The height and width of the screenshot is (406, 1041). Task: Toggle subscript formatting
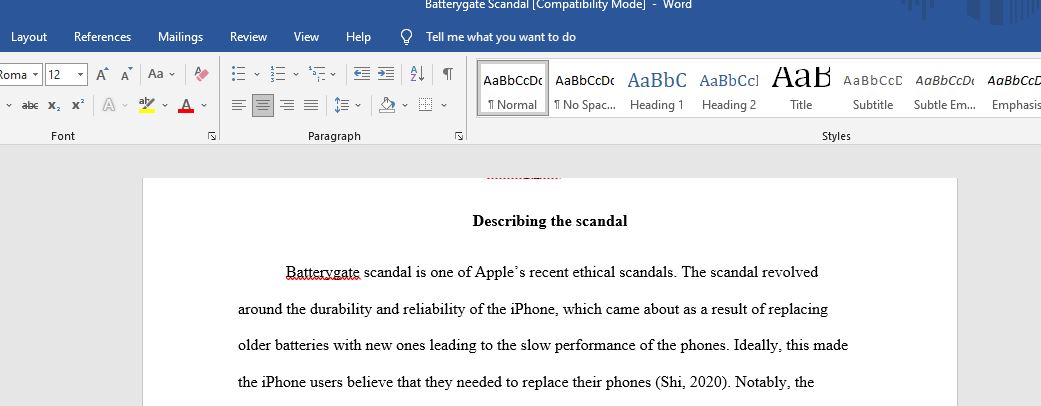54,105
